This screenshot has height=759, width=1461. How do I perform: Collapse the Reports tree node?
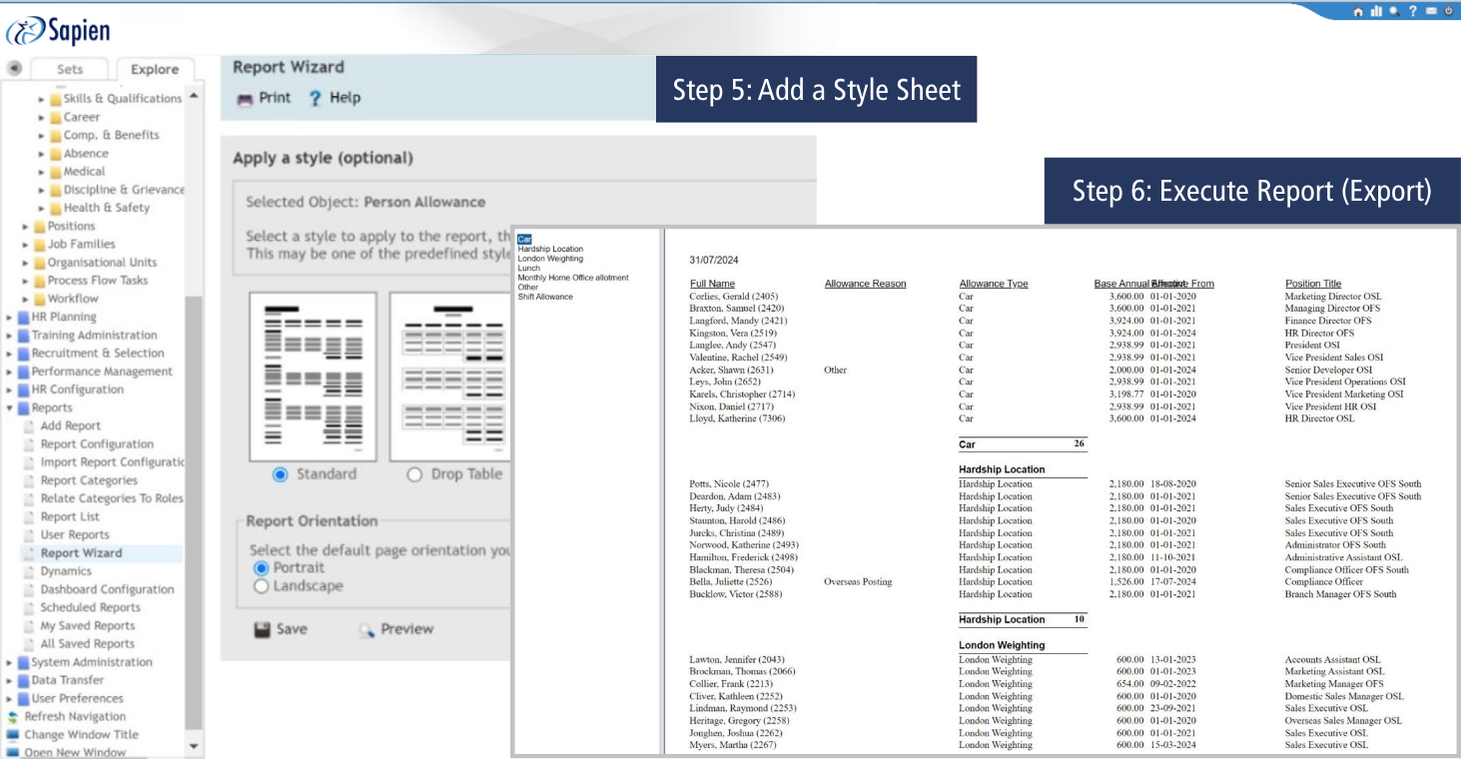(x=10, y=408)
